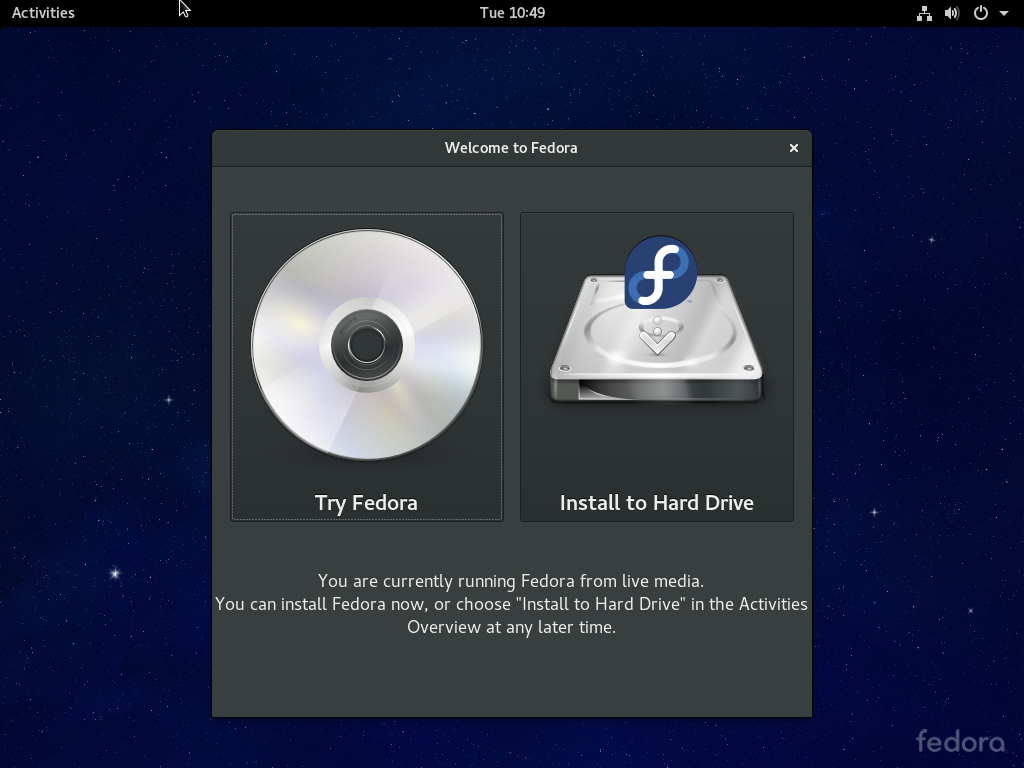Choose the "Install to Hard Drive" label
Screen dimensions: 1024x768
click(656, 503)
